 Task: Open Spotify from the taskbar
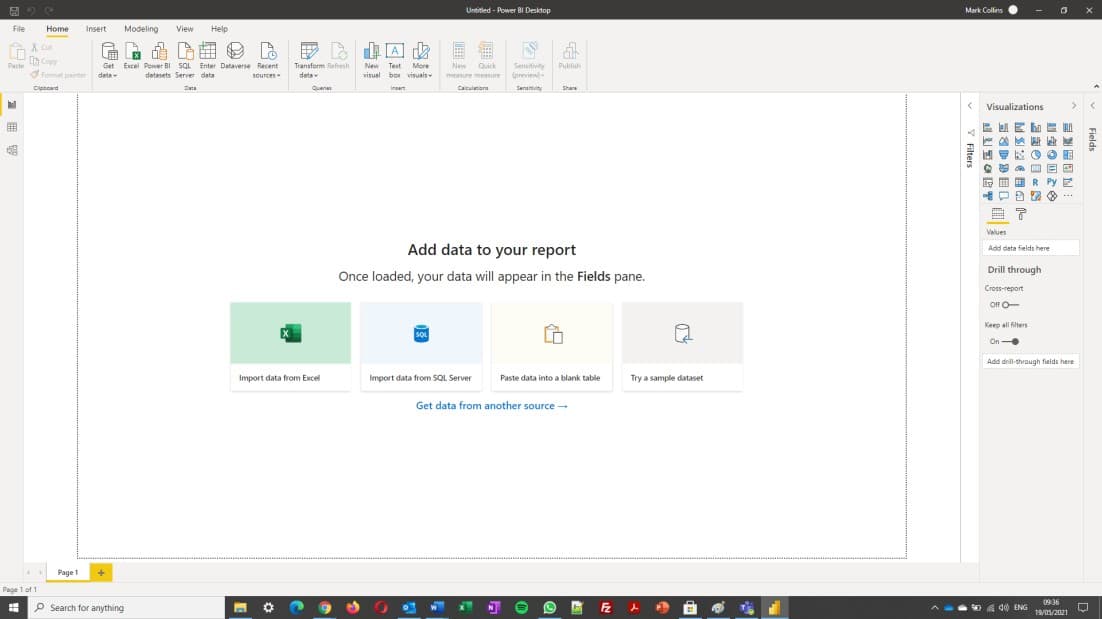coord(521,608)
